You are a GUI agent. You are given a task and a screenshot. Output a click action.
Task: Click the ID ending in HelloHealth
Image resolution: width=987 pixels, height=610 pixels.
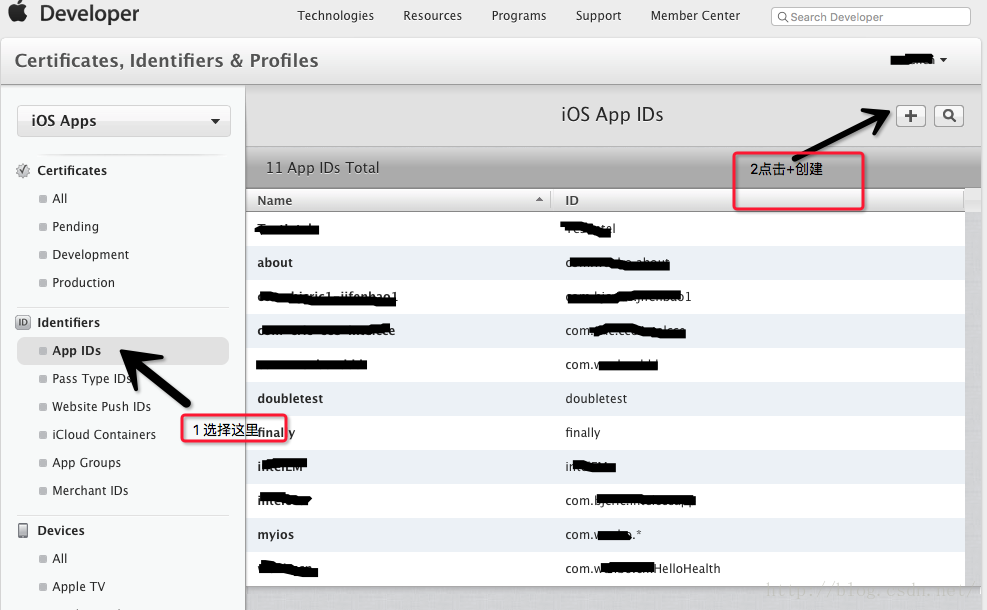click(643, 568)
